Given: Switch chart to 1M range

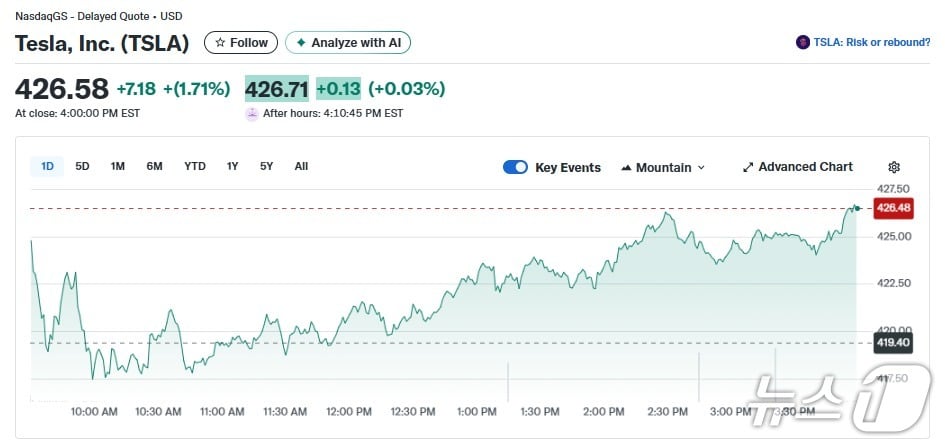Looking at the screenshot, I should pos(118,166).
